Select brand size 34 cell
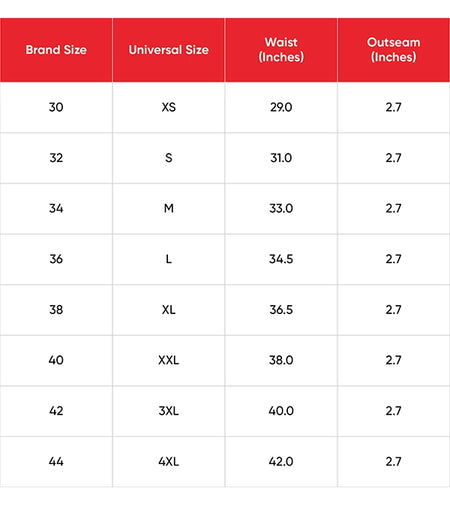Screen dimensions: 450x506 tap(56, 209)
